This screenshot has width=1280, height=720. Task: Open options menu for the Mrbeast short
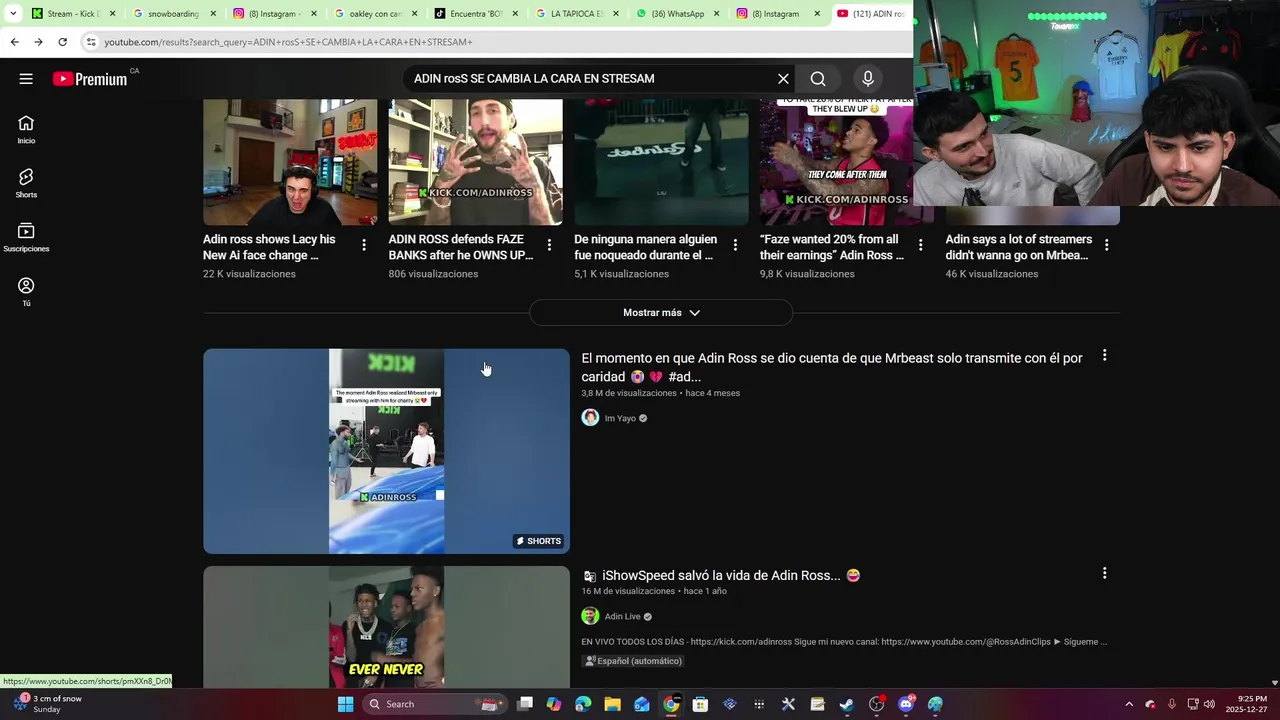point(1104,356)
